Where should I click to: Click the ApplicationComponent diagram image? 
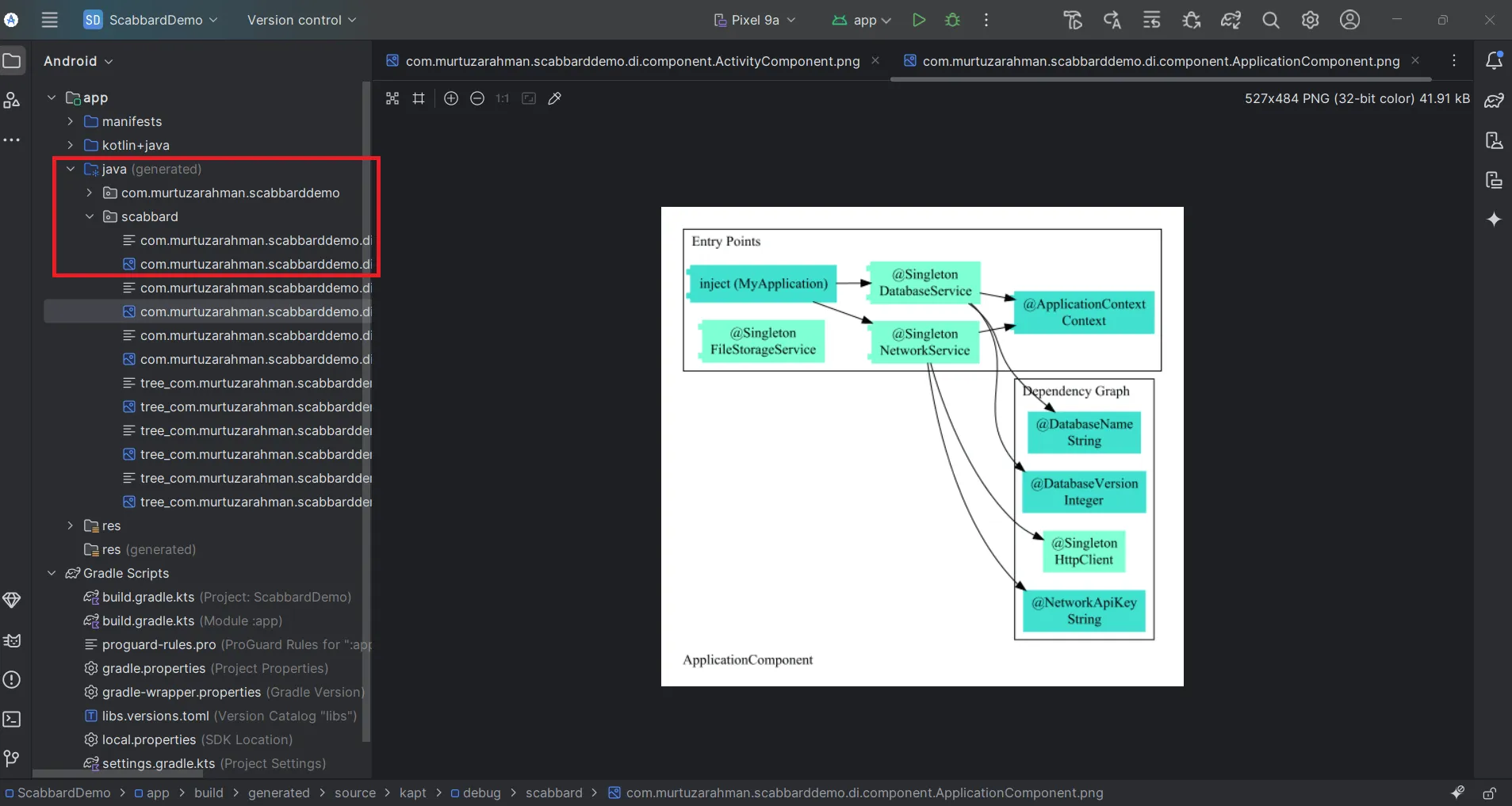click(922, 446)
